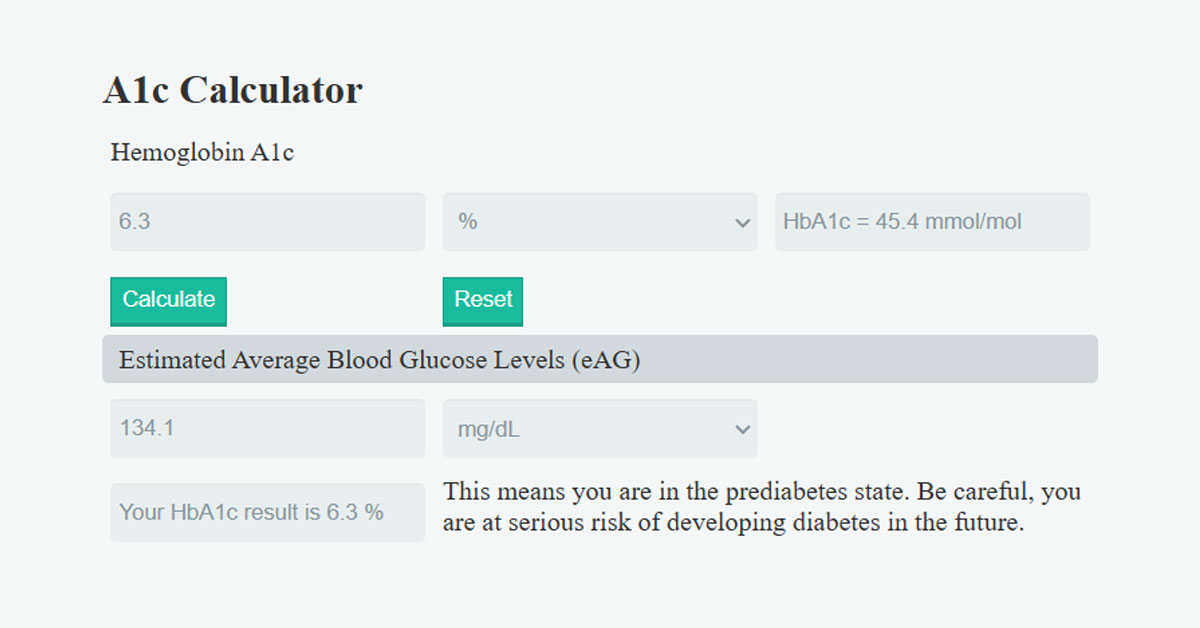Image resolution: width=1200 pixels, height=628 pixels.
Task: Click the HbA1c mmol/mol conversion field
Action: point(932,221)
